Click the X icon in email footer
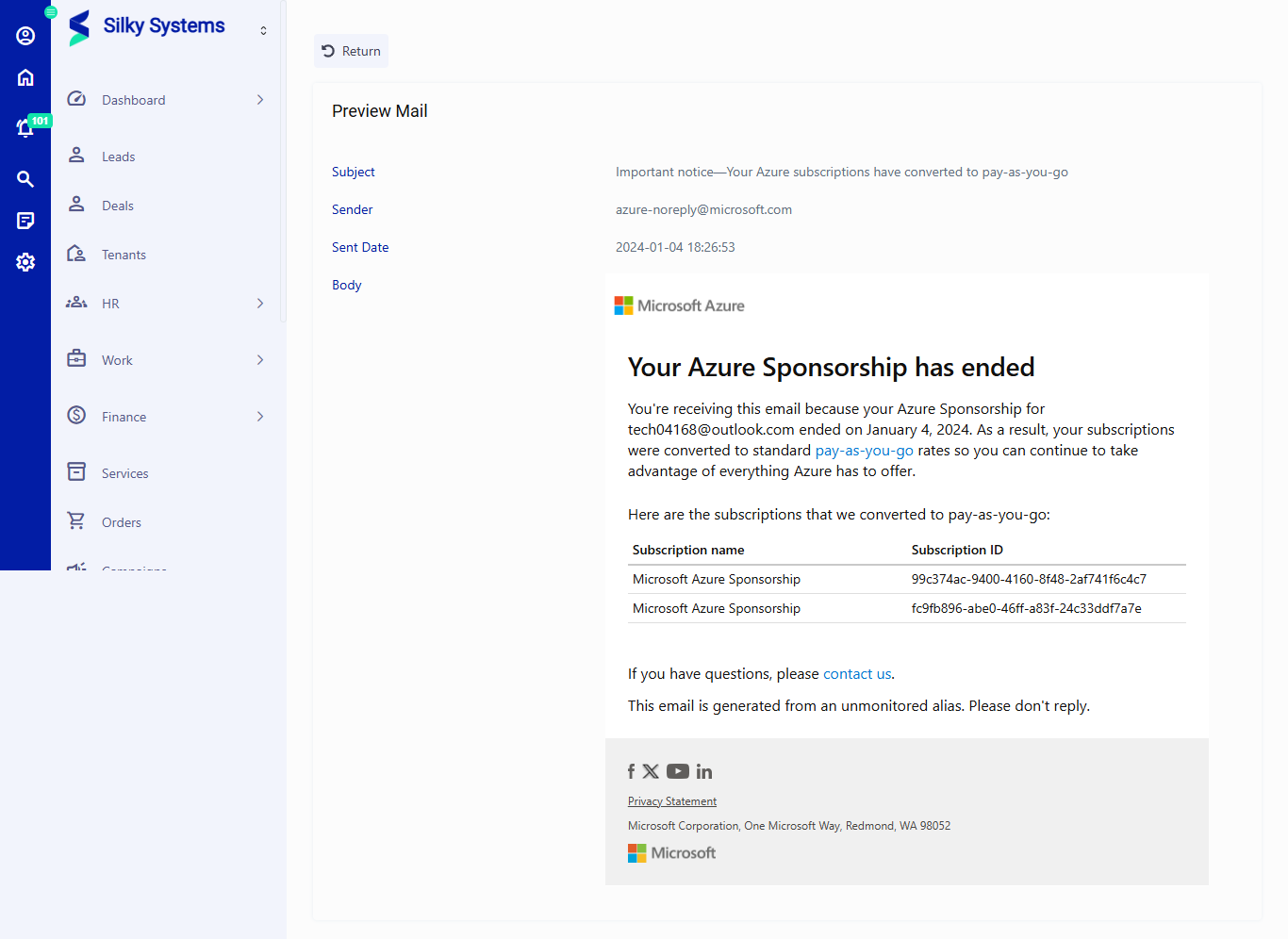 [651, 771]
